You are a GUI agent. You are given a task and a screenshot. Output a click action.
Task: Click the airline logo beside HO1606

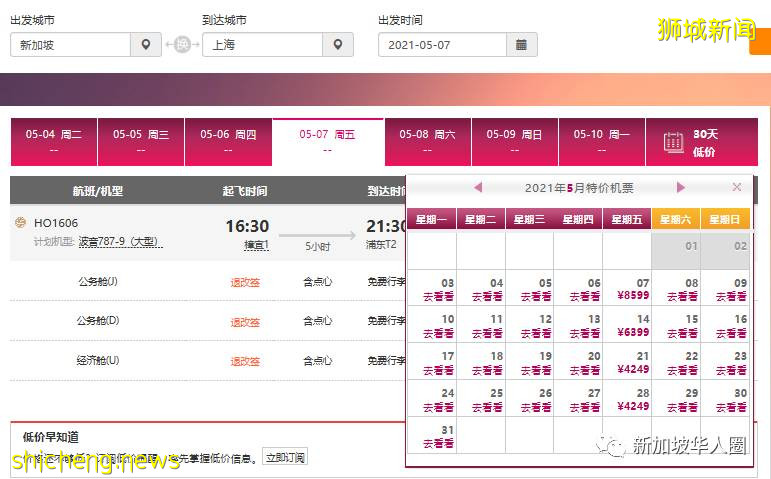point(20,222)
